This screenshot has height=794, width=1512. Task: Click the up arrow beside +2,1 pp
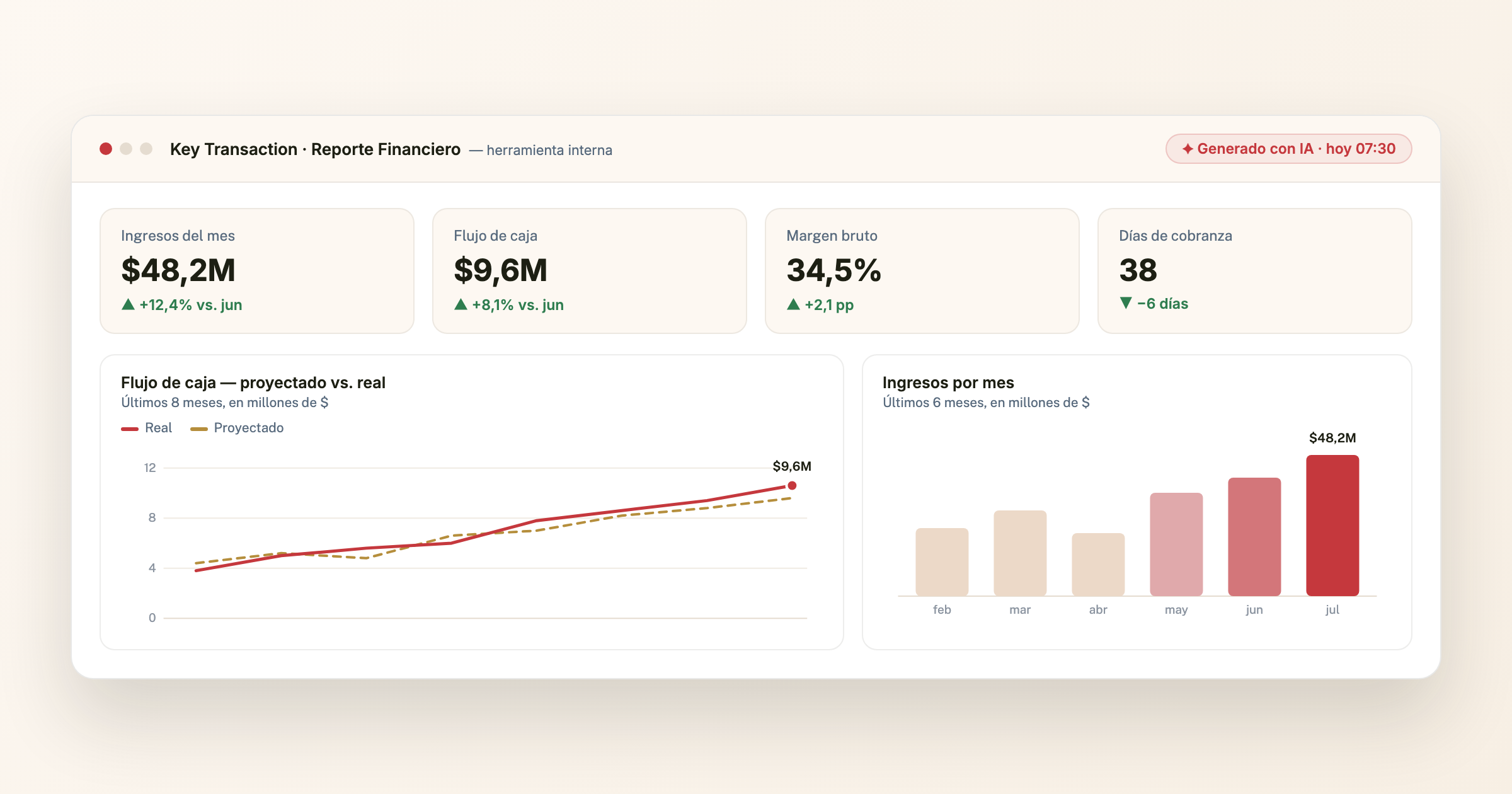pos(793,304)
